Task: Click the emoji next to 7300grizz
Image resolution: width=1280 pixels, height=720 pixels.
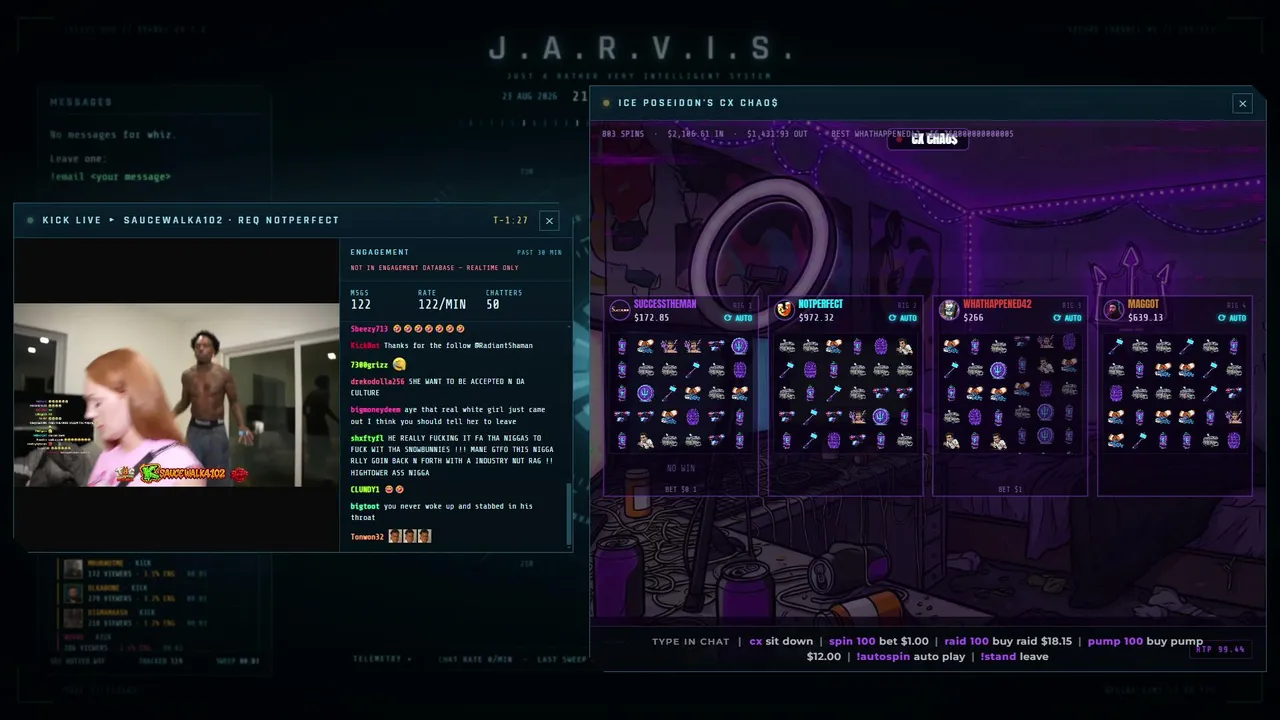Action: pyautogui.click(x=400, y=364)
